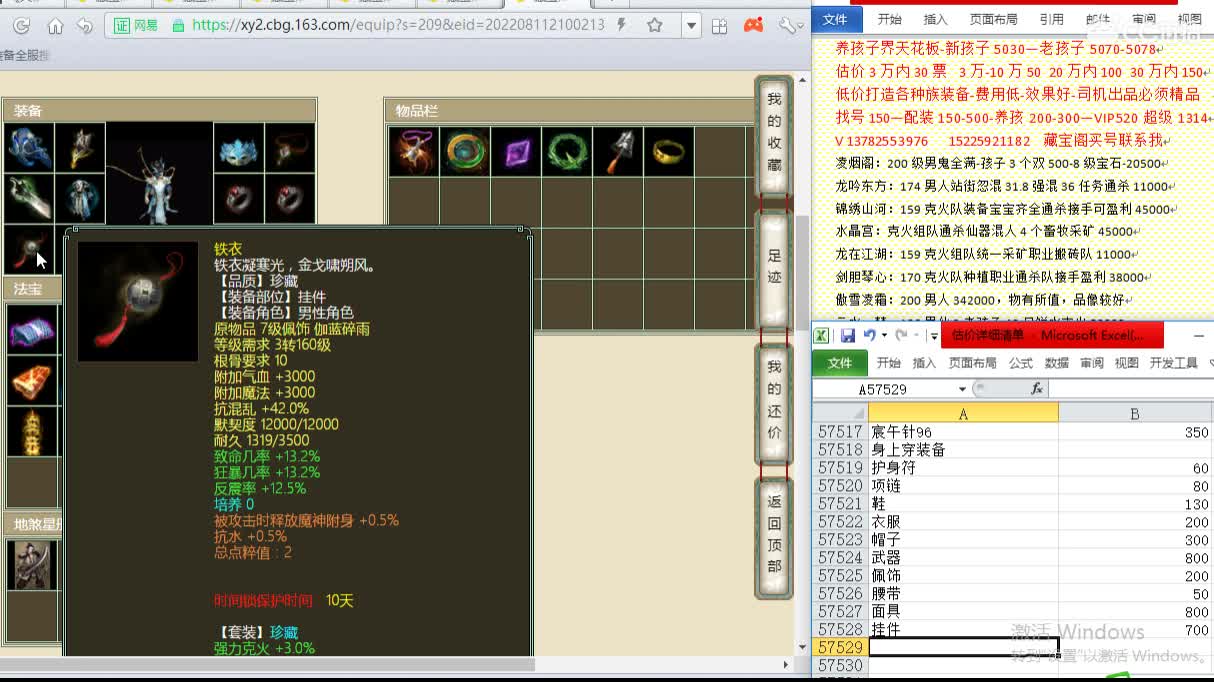Select the golden necklace equipment slot
The width and height of the screenshot is (1214, 682).
point(80,148)
